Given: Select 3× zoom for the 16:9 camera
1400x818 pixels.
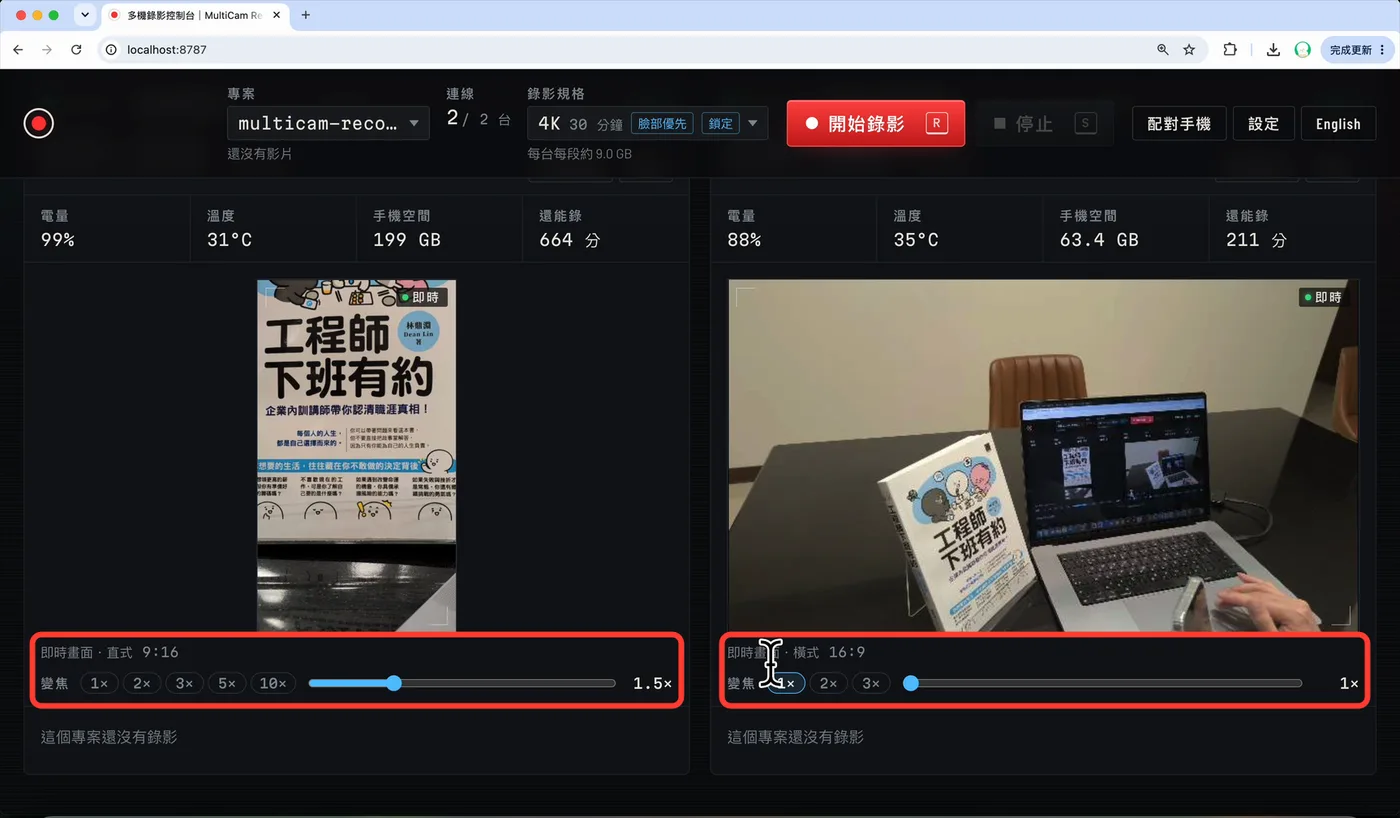Looking at the screenshot, I should click(870, 683).
